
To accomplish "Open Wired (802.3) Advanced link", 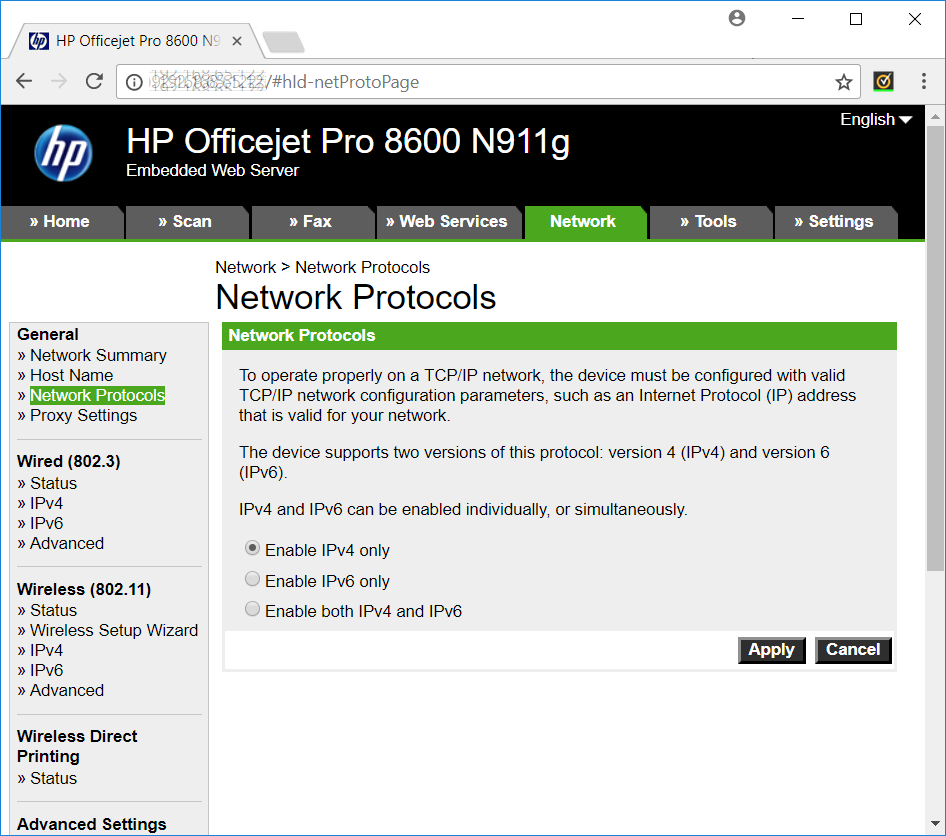I will (67, 543).
